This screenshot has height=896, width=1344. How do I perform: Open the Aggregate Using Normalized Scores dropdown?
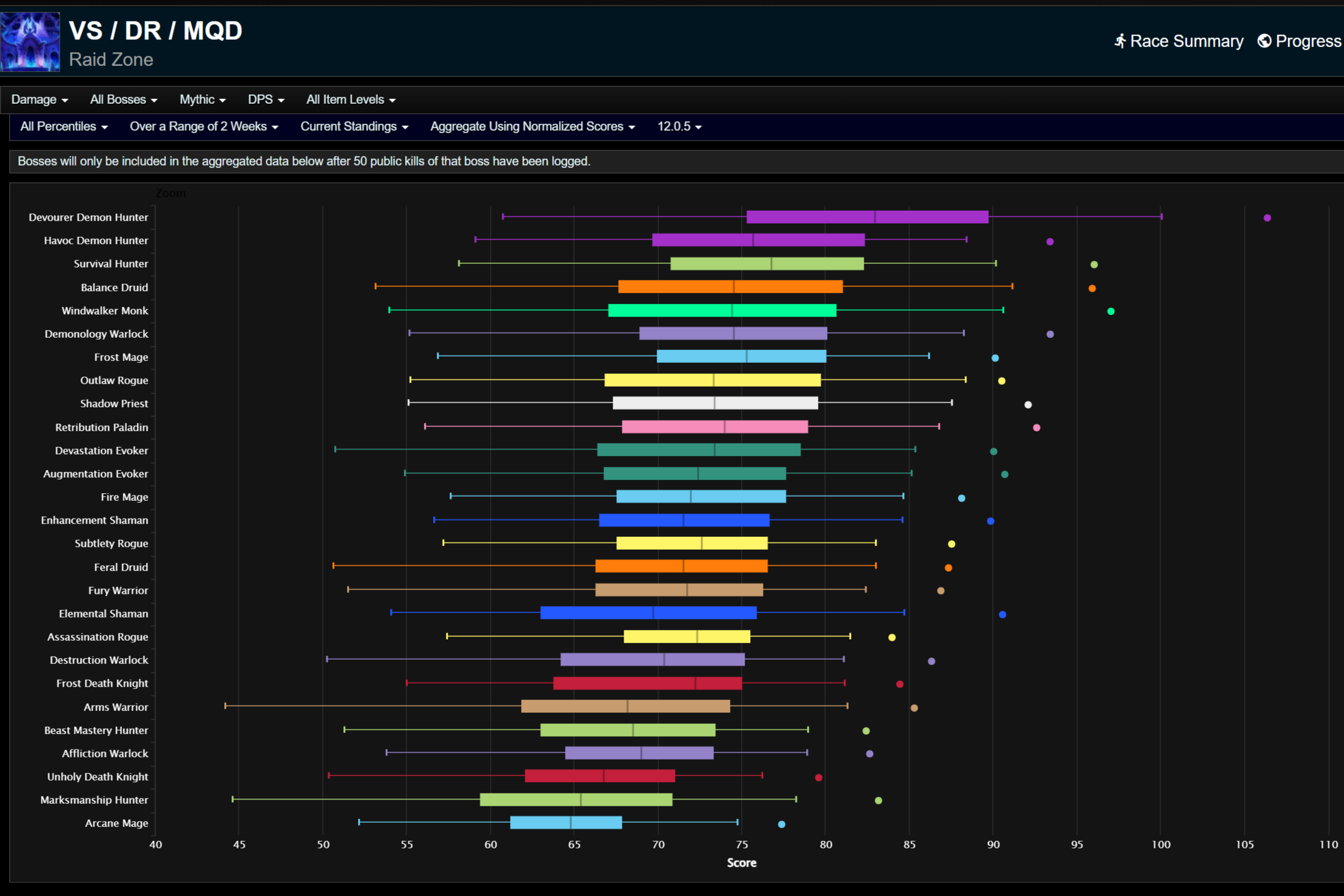tap(532, 126)
